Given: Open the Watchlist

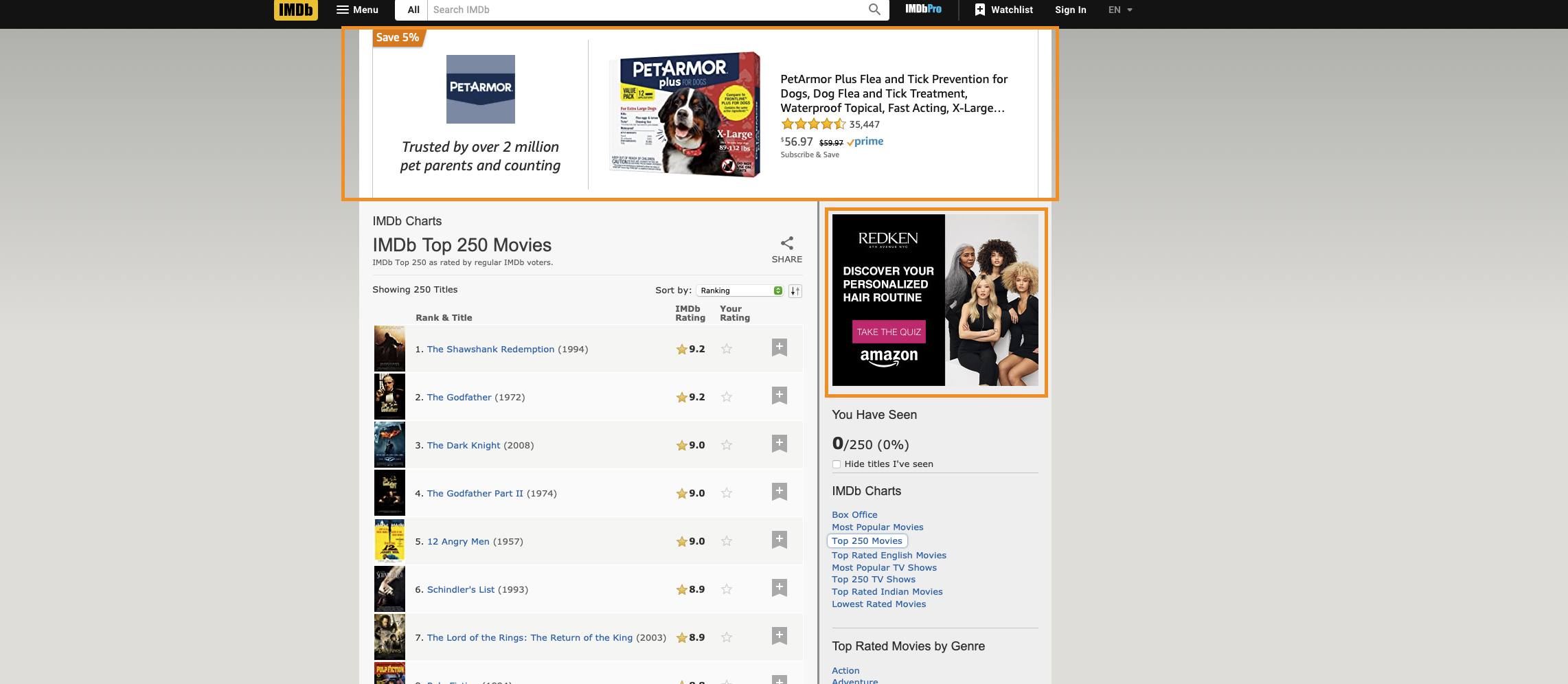Looking at the screenshot, I should 1004,10.
